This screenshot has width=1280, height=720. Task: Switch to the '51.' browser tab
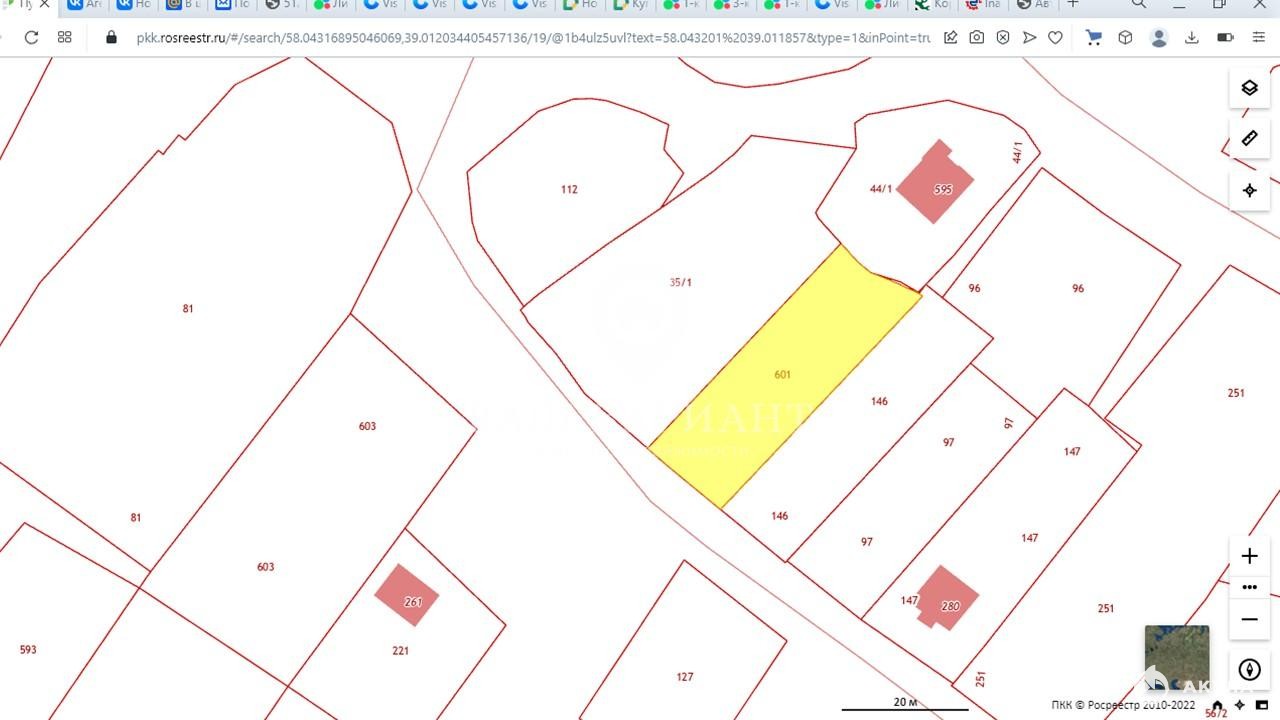[282, 5]
